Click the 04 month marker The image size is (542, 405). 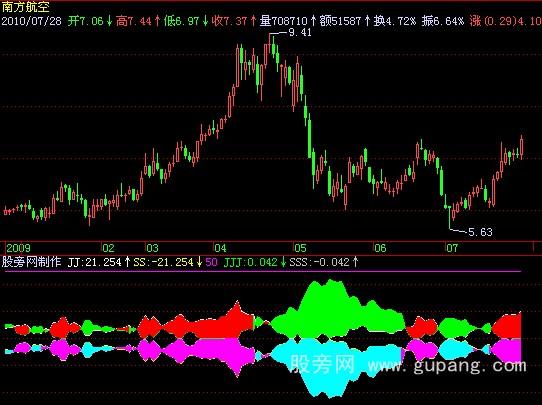coord(220,248)
